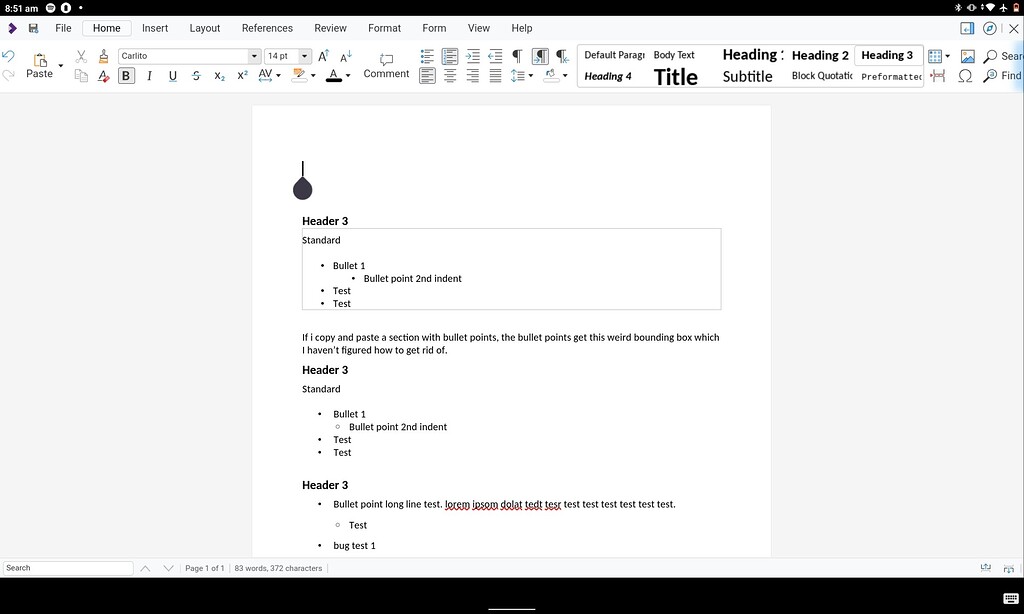Insert an image with picture icon
Image resolution: width=1024 pixels, height=614 pixels.
click(x=967, y=56)
